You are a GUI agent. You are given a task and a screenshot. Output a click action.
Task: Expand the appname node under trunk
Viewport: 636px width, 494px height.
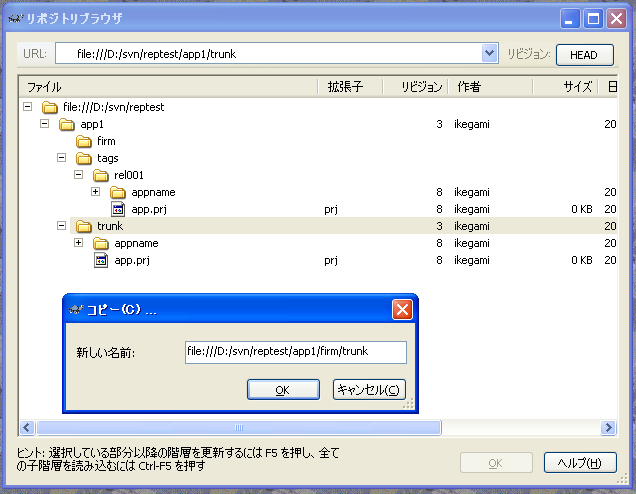[79, 243]
